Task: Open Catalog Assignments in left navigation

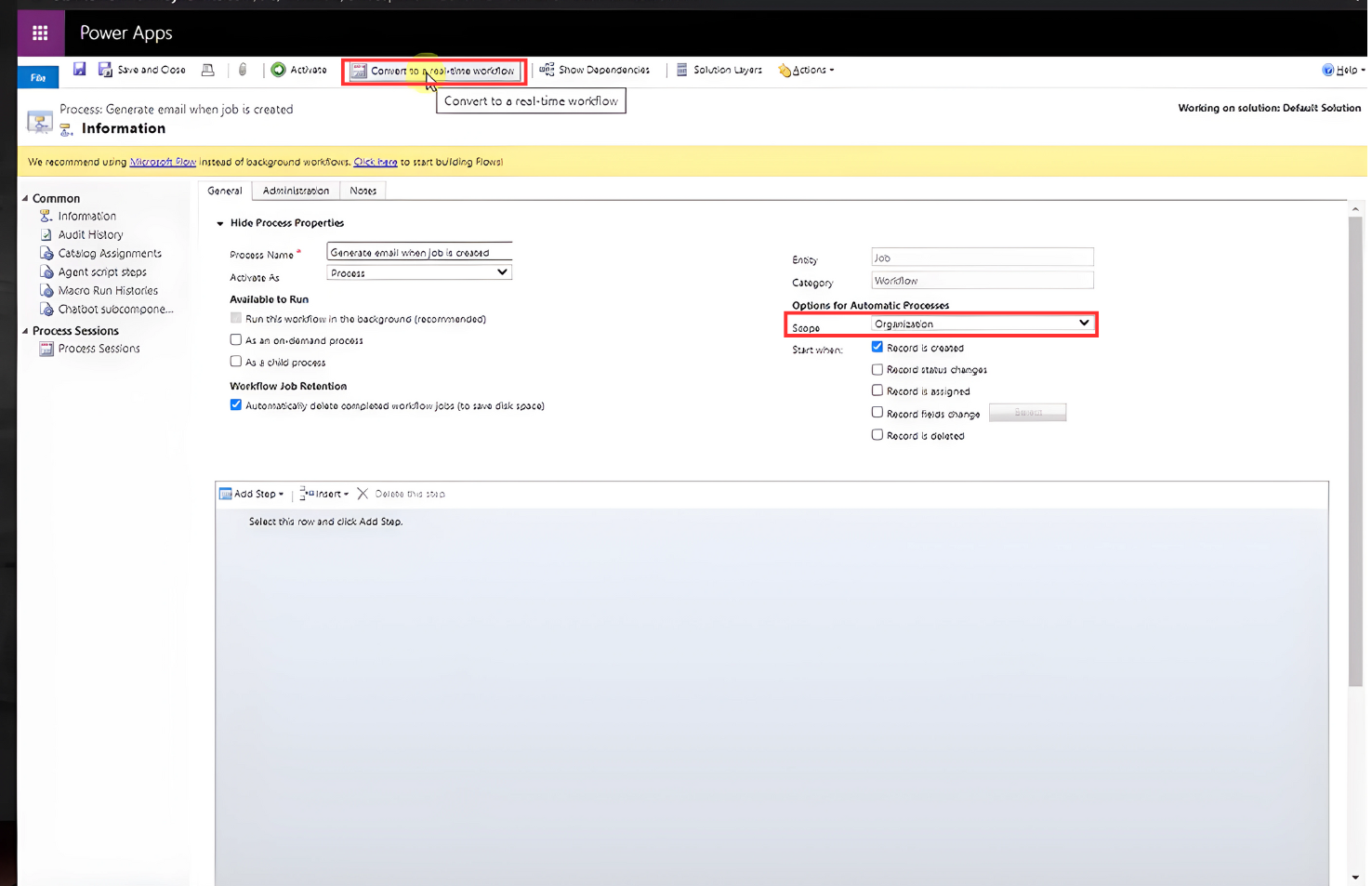Action: click(110, 253)
